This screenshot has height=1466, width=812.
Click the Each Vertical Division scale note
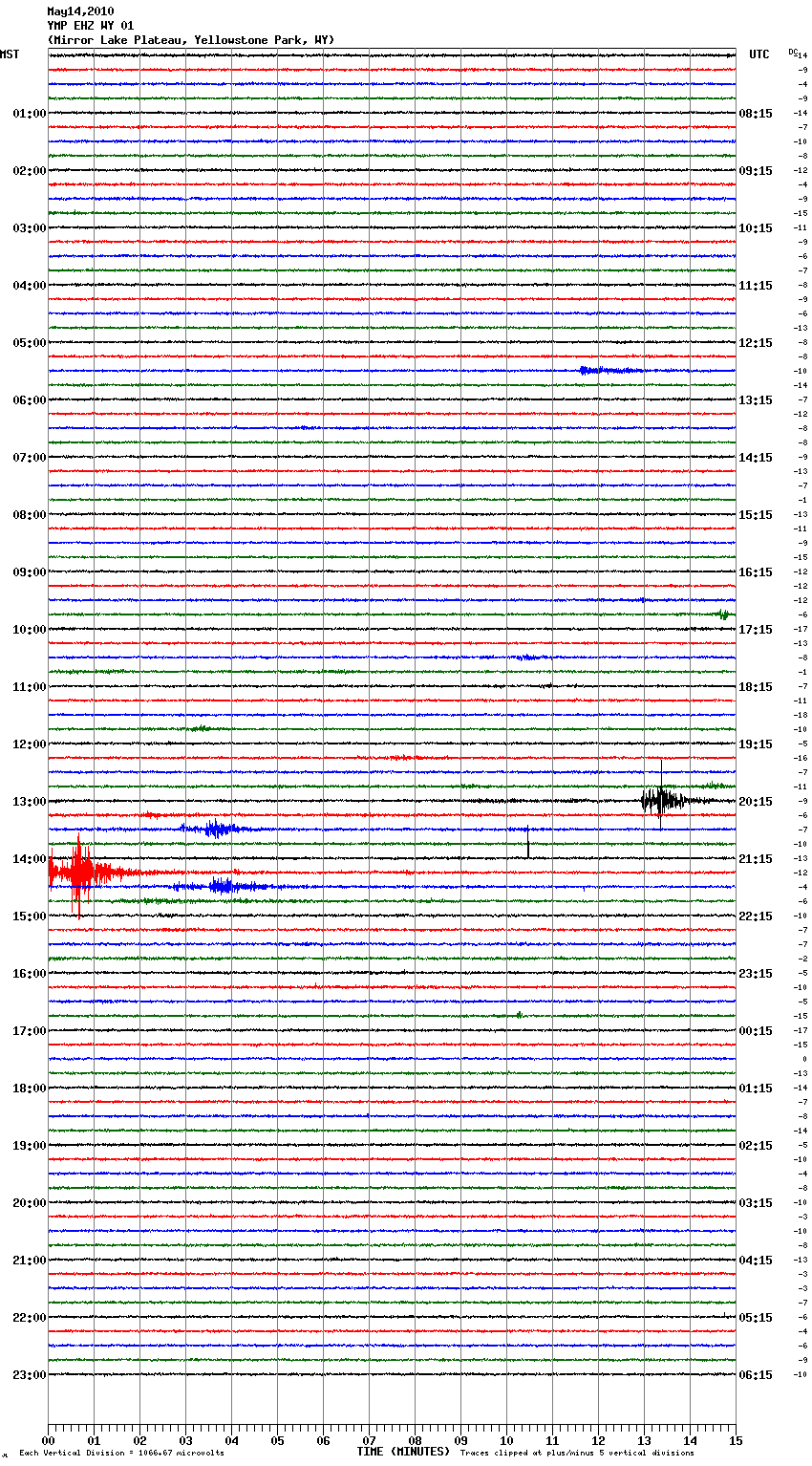coord(121,1454)
